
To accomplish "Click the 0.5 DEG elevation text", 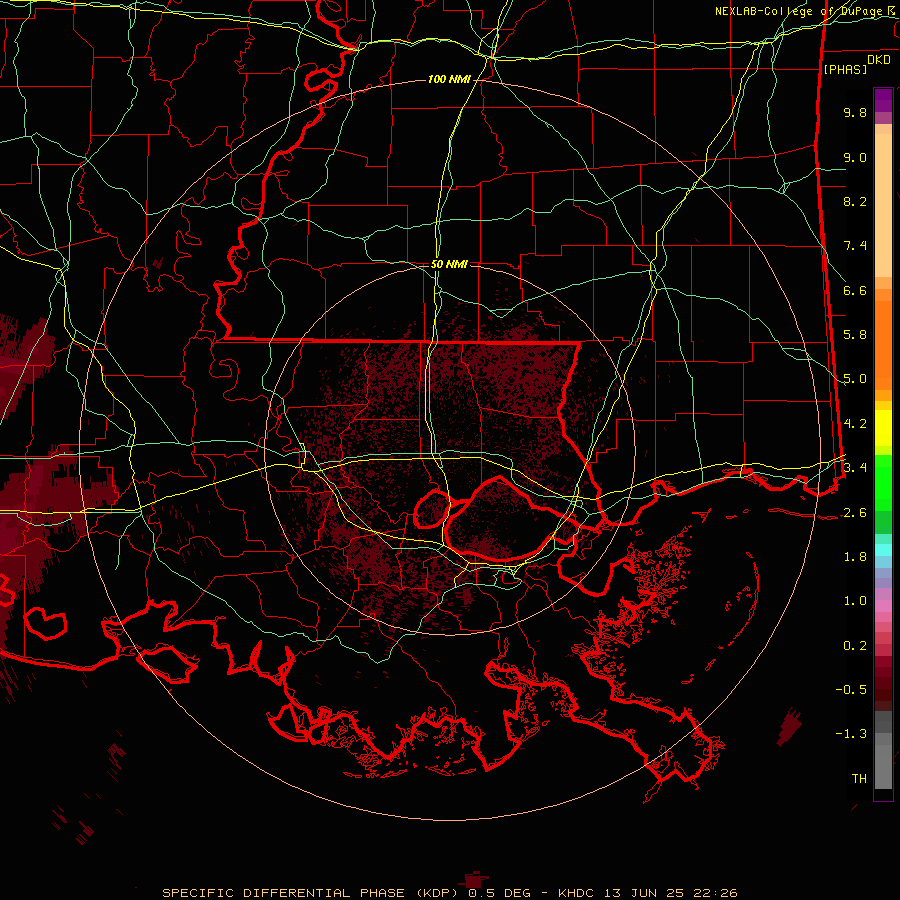I will click(503, 893).
